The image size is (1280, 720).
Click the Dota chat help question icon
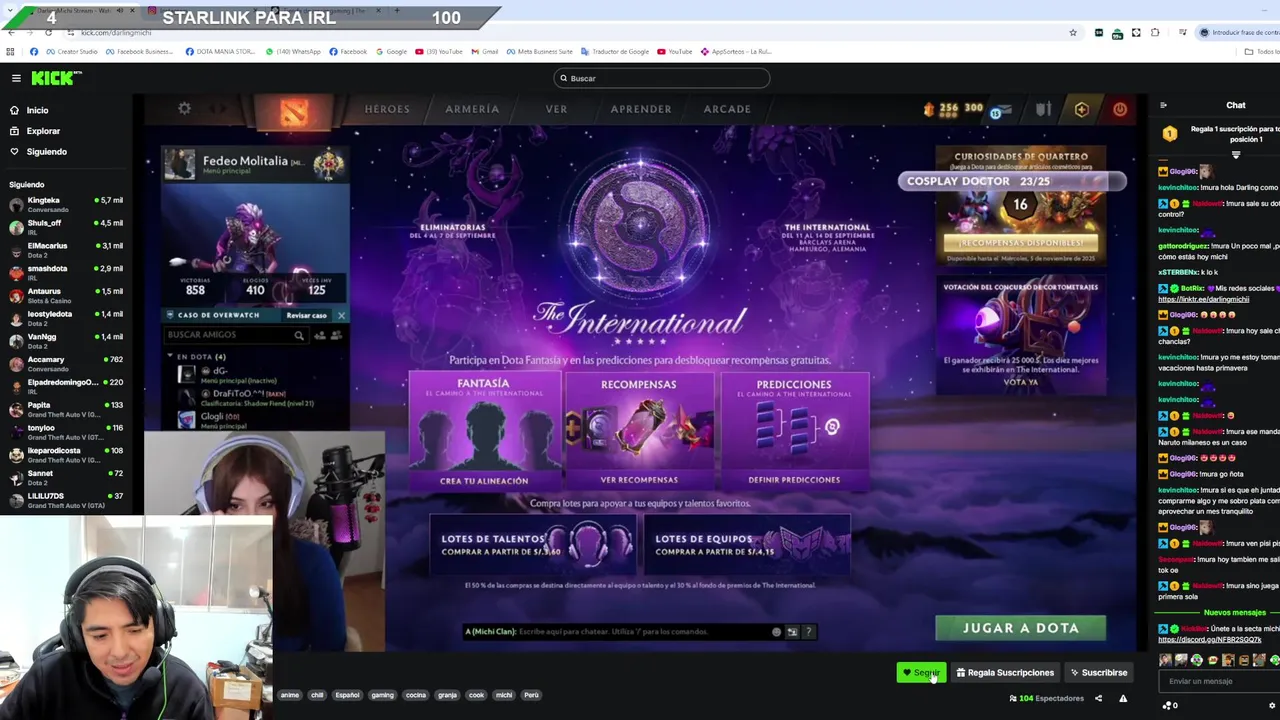tap(808, 631)
